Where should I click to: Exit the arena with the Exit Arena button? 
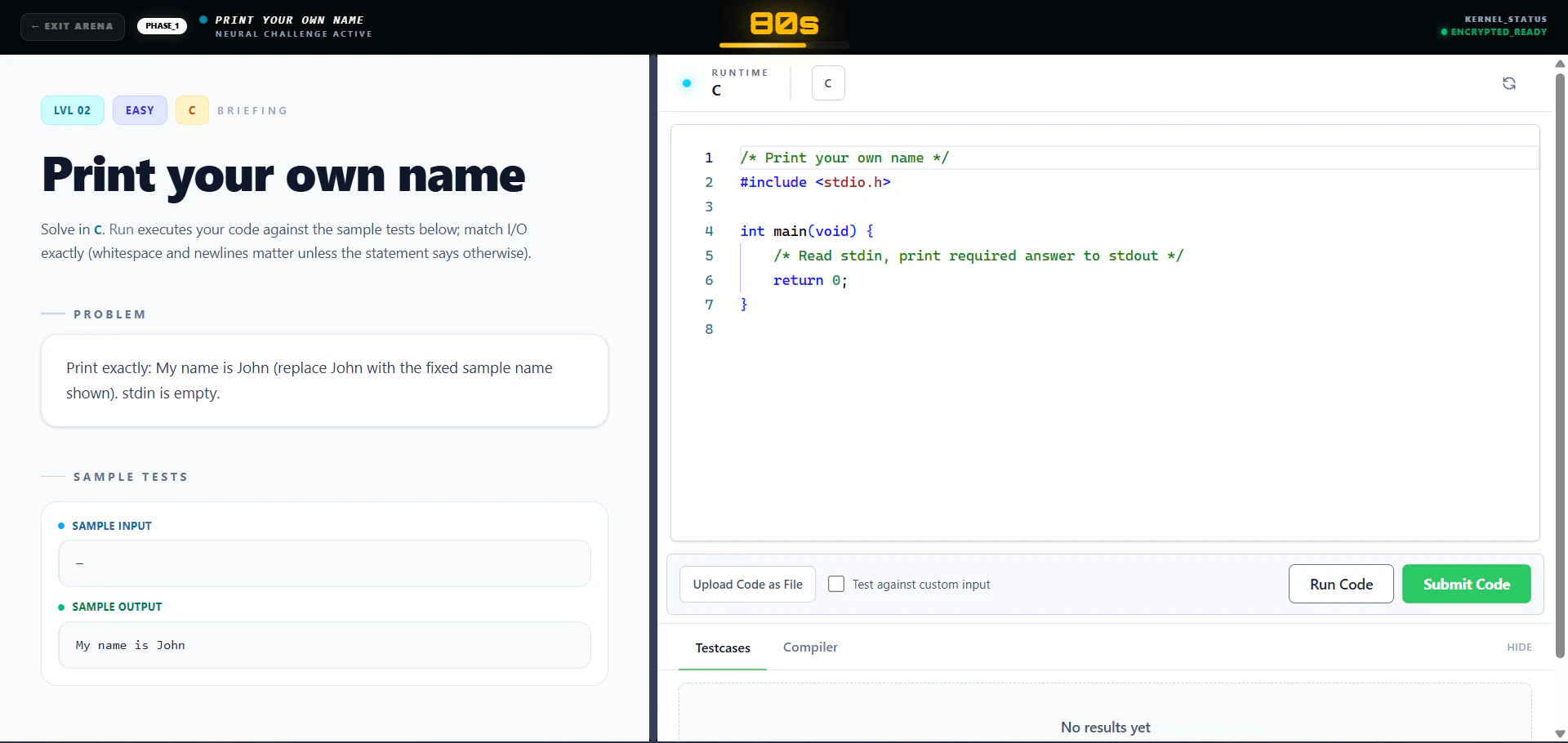[73, 26]
